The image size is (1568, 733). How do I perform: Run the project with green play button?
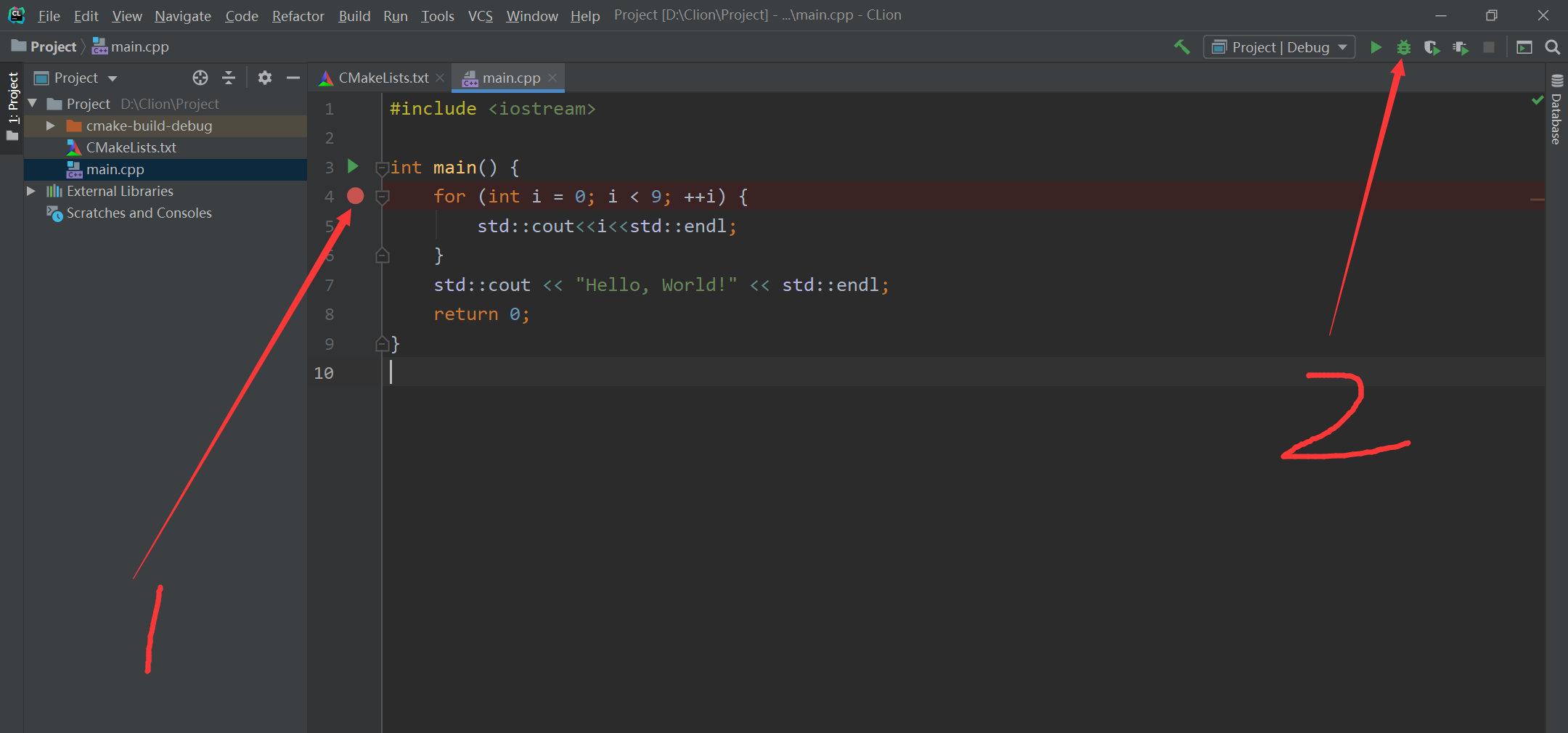point(1376,47)
